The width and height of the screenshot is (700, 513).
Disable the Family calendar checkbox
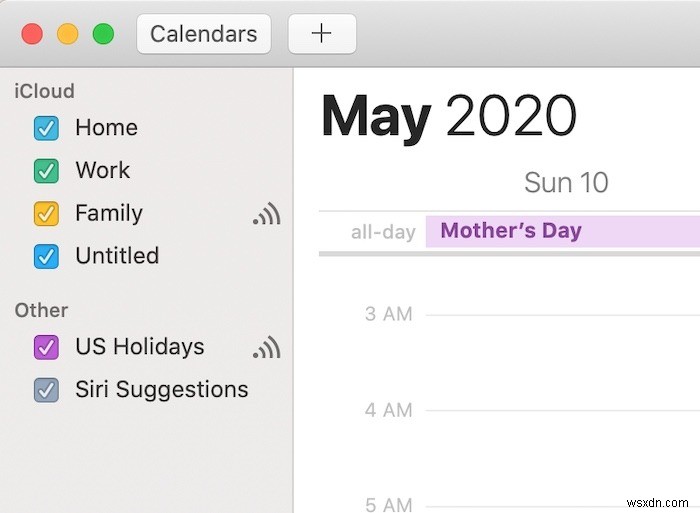(46, 214)
